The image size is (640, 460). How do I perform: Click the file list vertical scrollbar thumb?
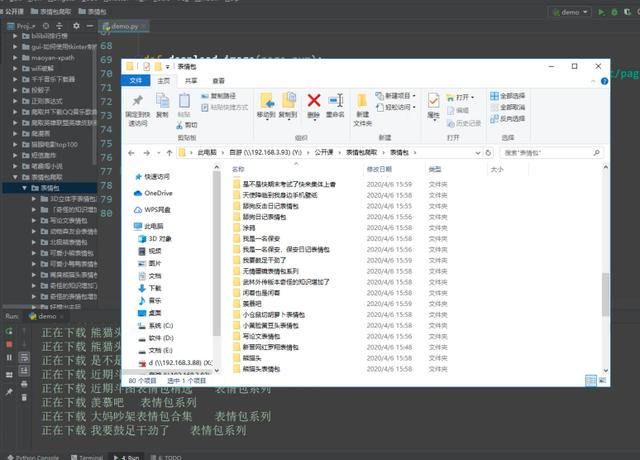coord(605,294)
